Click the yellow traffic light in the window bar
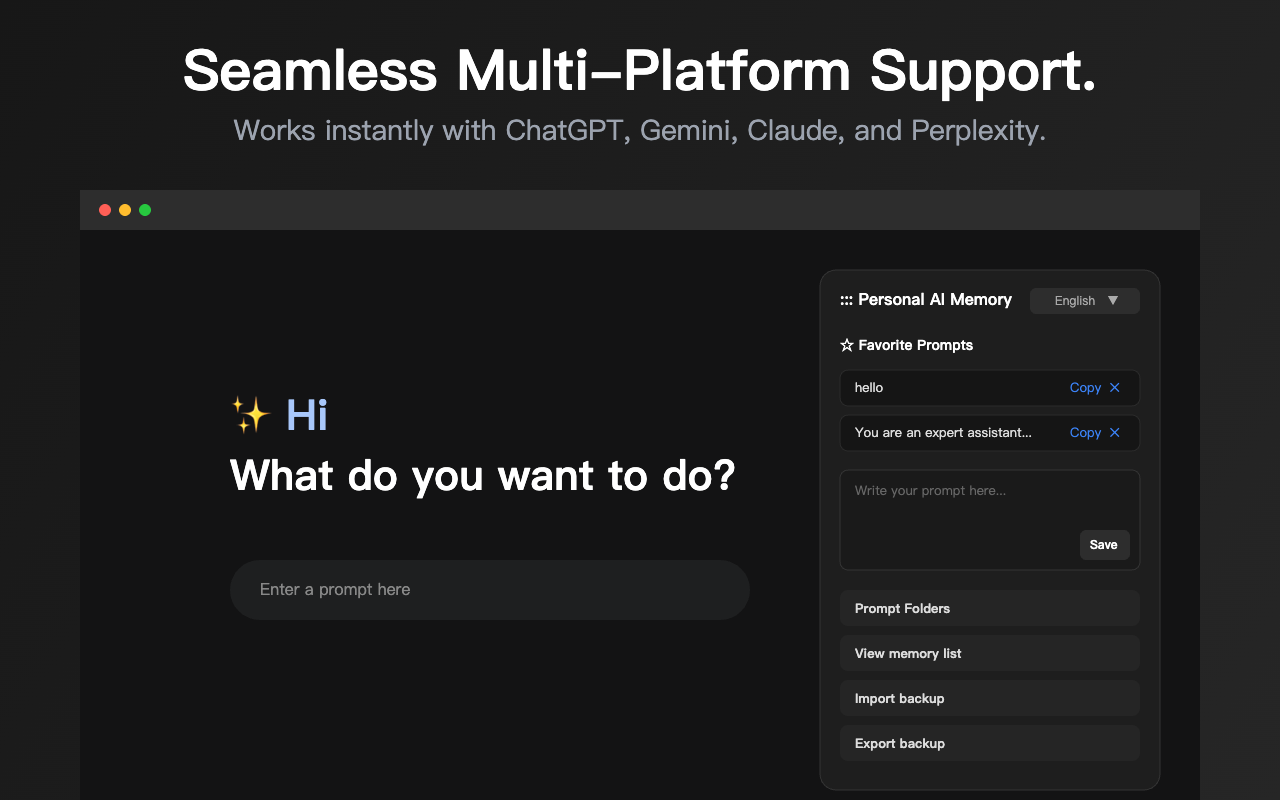1280x800 pixels. (x=125, y=210)
